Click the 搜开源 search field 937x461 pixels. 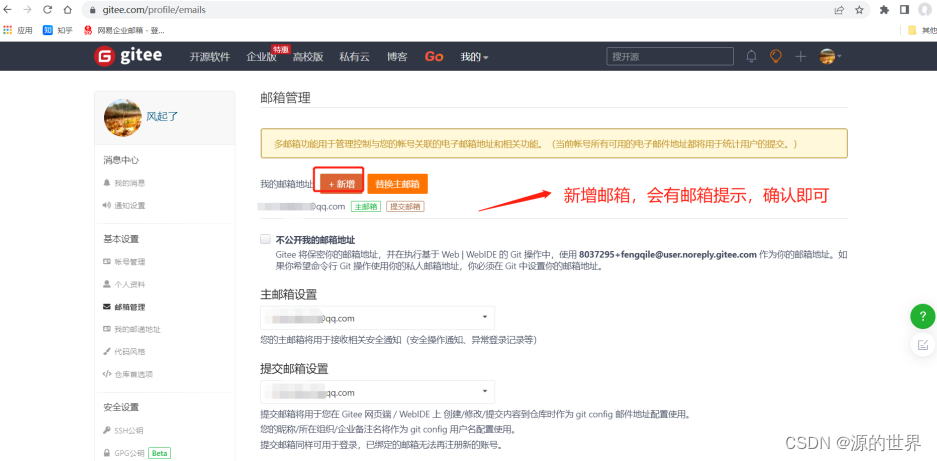tap(670, 56)
